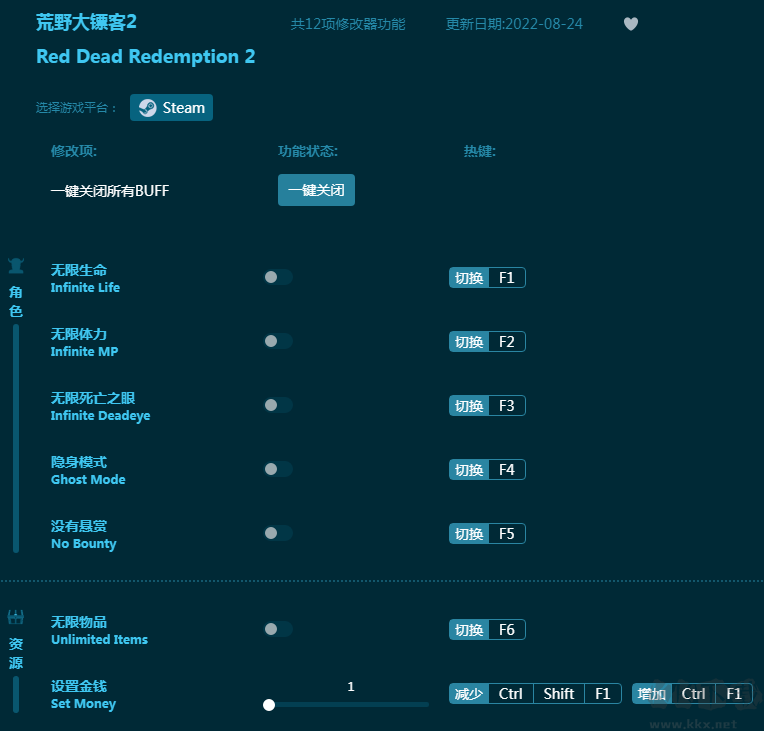Click the 一键关闭所有BUFF label
Screen dimensions: 764x731
tap(110, 191)
